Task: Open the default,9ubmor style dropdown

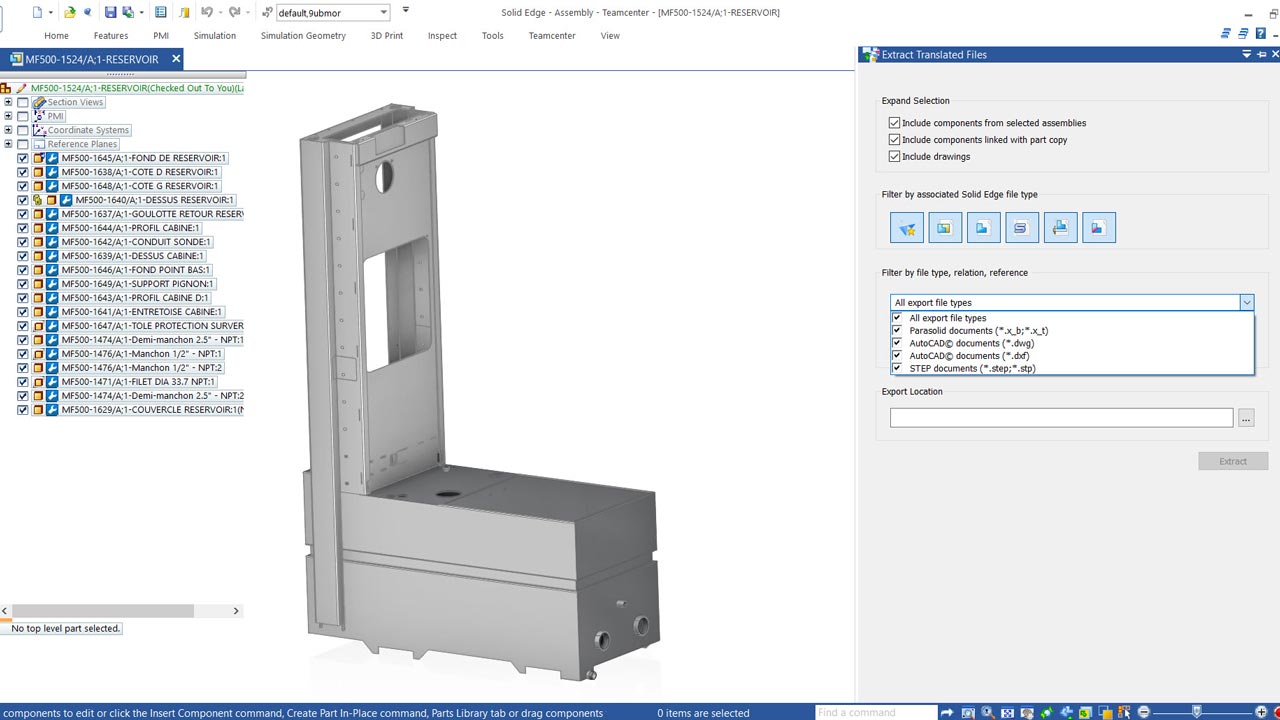Action: point(384,13)
